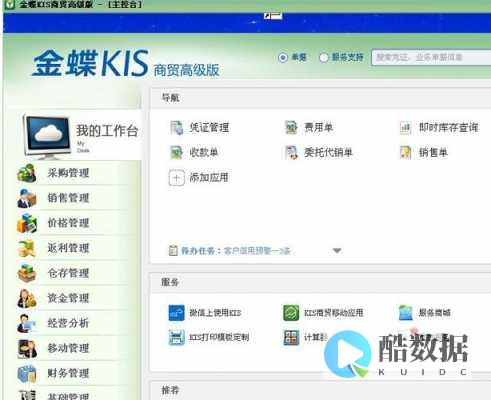
Task: Open 微信上使用KIS service icon
Action: tap(176, 313)
